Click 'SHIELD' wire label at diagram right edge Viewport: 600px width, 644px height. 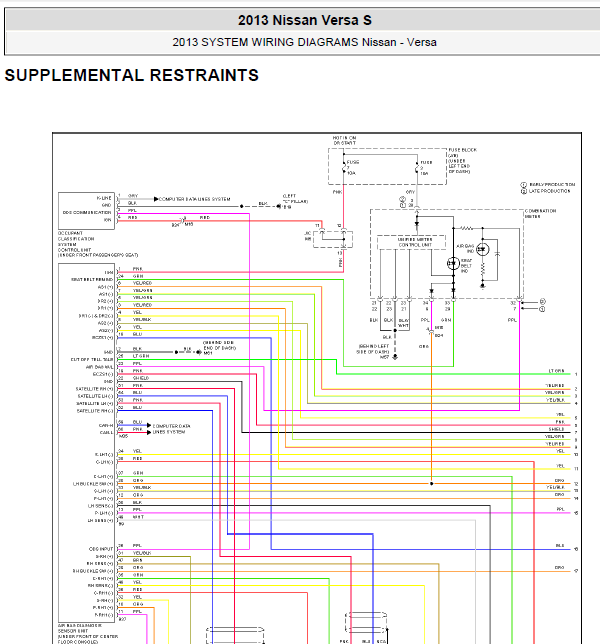pyautogui.click(x=556, y=429)
